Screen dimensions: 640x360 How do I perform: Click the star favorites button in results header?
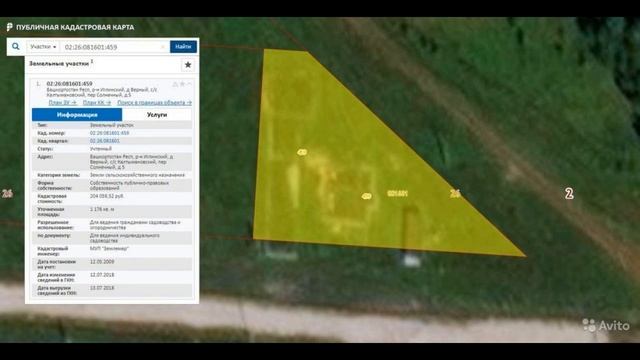click(188, 65)
